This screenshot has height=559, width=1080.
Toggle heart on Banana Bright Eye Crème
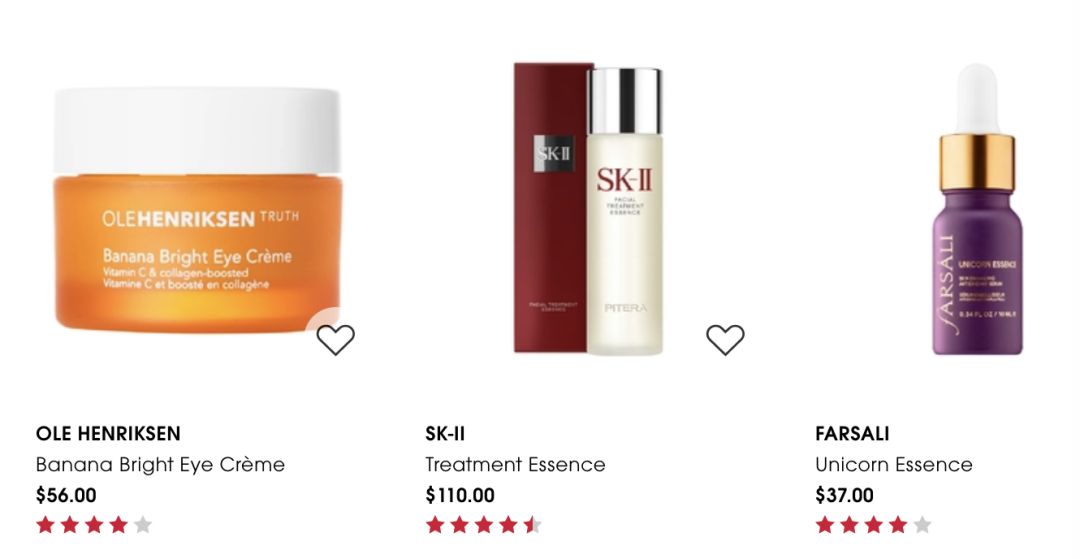pyautogui.click(x=335, y=339)
